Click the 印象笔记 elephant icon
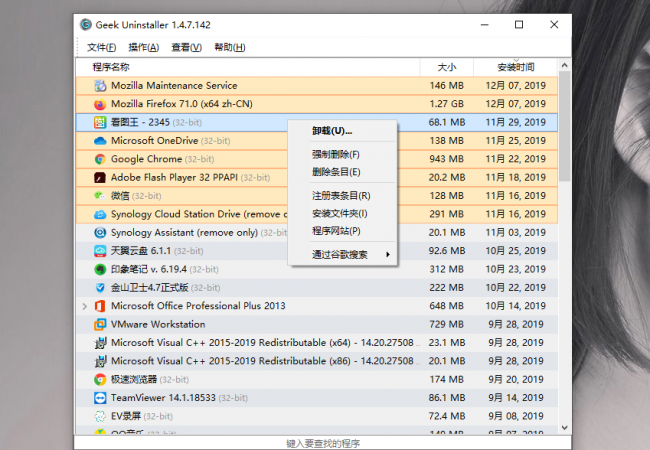Screen dimensions: 650x450 (x=100, y=269)
